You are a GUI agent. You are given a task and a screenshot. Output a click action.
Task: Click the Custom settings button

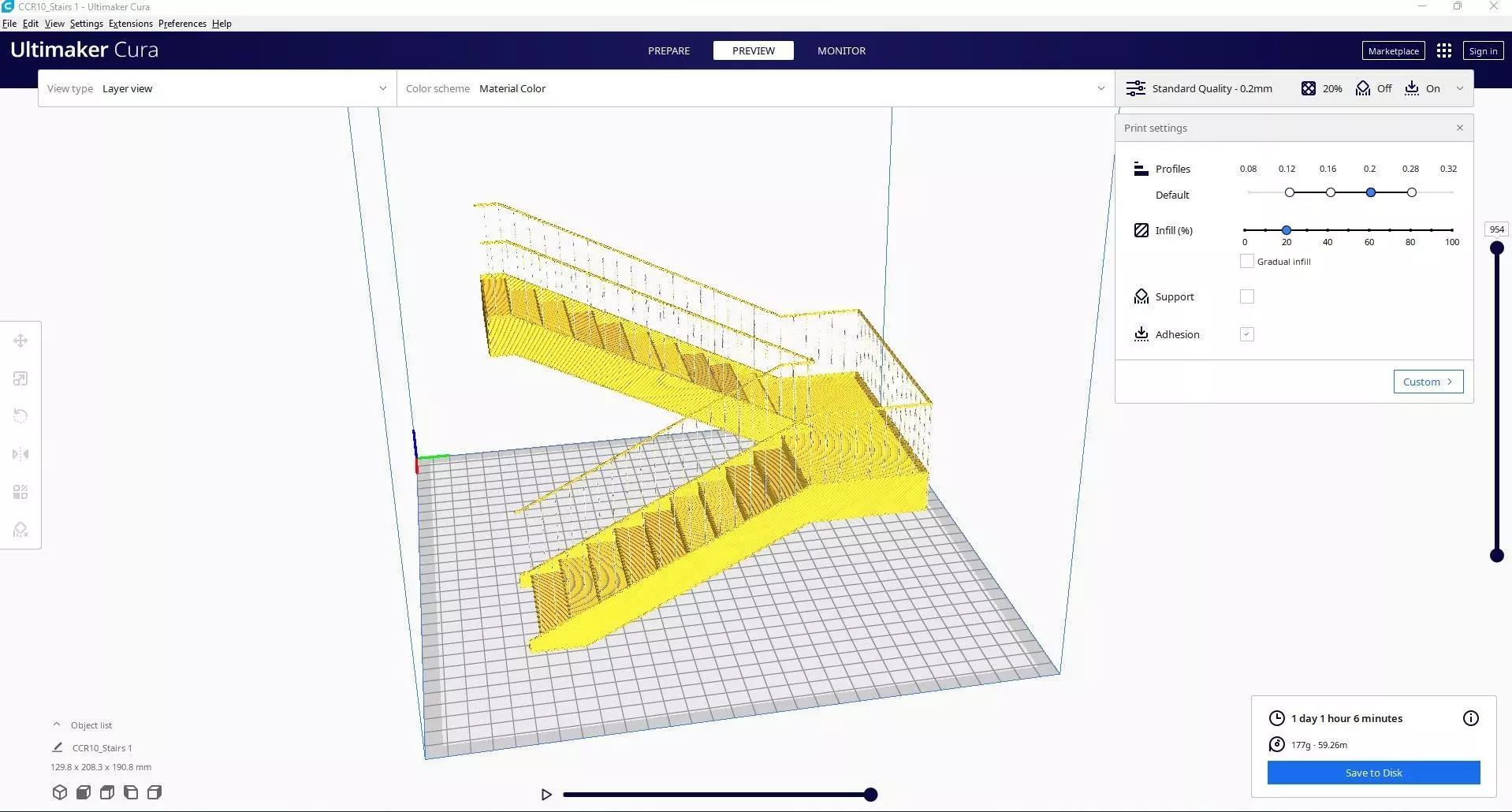pyautogui.click(x=1428, y=382)
